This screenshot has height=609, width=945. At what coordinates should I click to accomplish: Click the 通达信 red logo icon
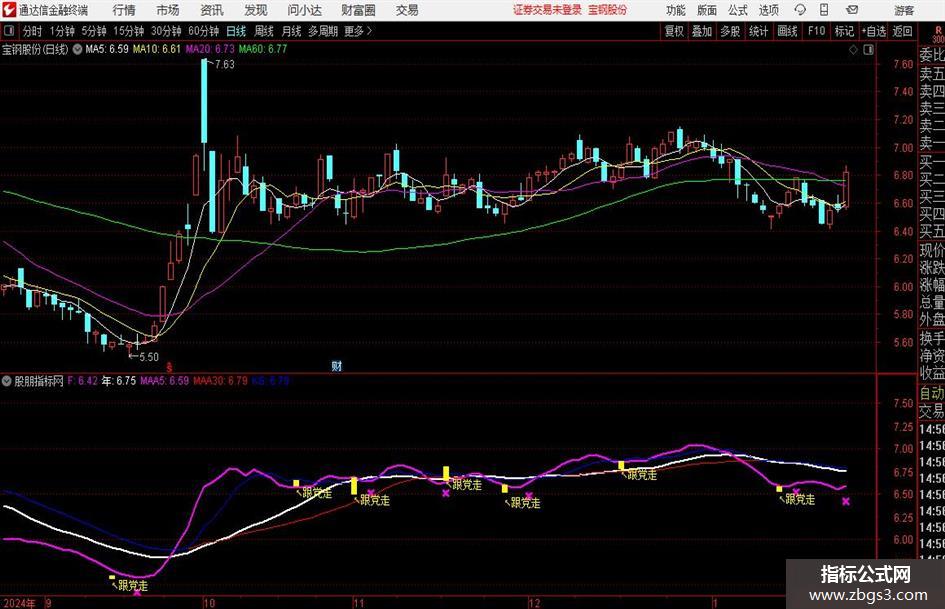tap(9, 10)
